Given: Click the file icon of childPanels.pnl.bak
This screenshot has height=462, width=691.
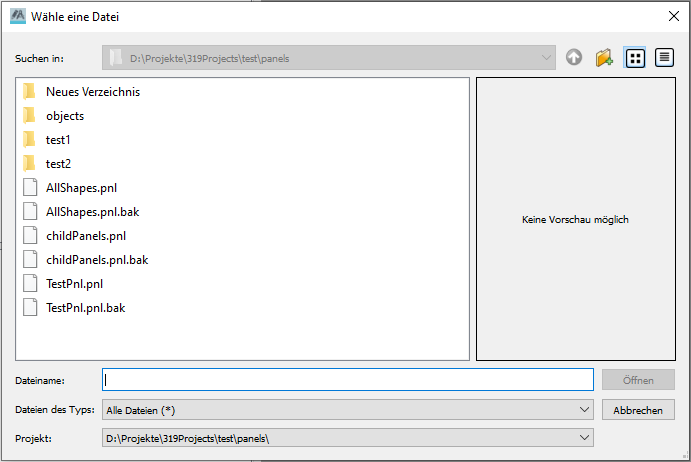Looking at the screenshot, I should (x=30, y=260).
